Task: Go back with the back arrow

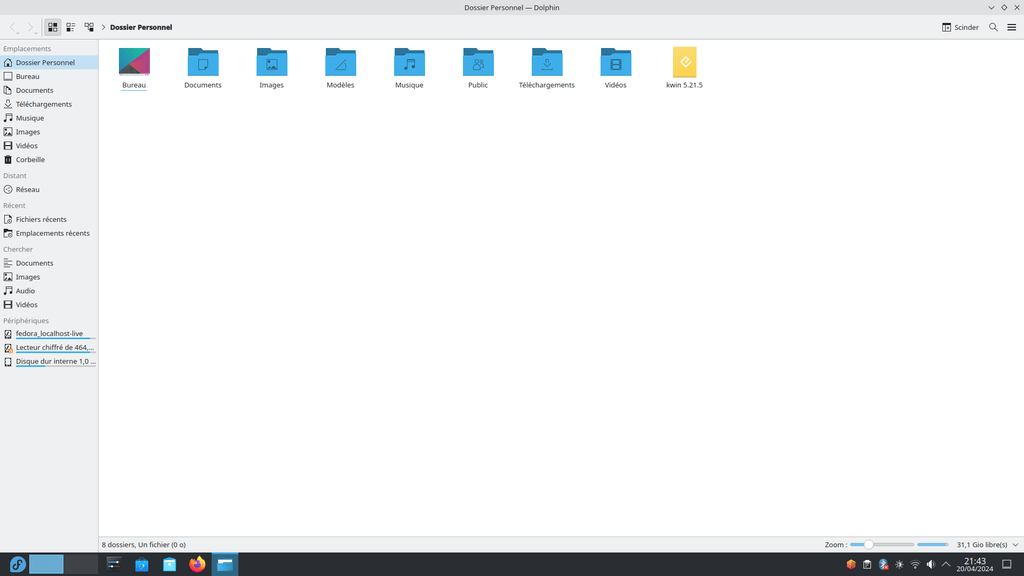Action: point(13,27)
